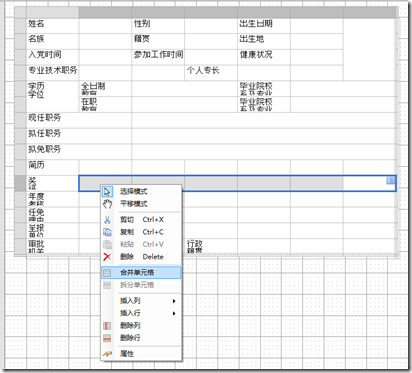The width and height of the screenshot is (412, 373).
Task: Click the delete row icon beside 删除行
Action: tap(107, 338)
